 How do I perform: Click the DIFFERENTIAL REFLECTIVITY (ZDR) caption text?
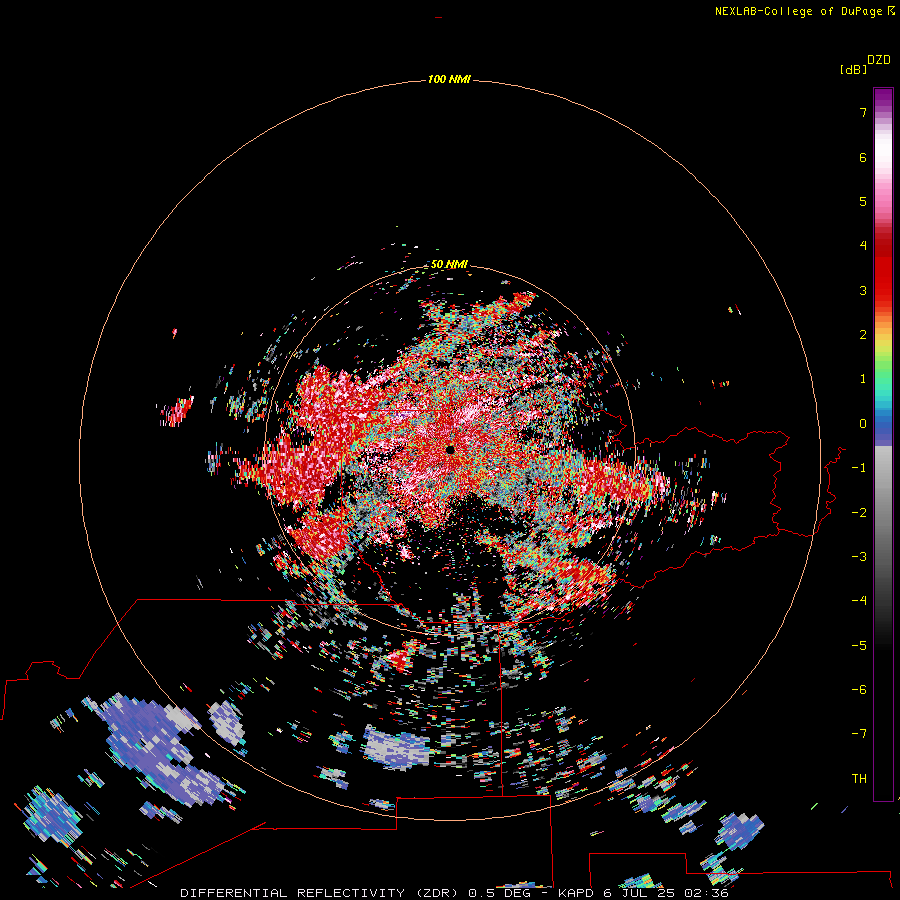click(319, 893)
